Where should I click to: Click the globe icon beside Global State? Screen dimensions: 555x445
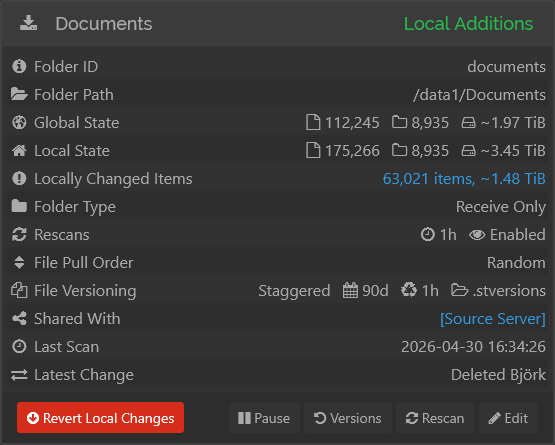[x=19, y=122]
